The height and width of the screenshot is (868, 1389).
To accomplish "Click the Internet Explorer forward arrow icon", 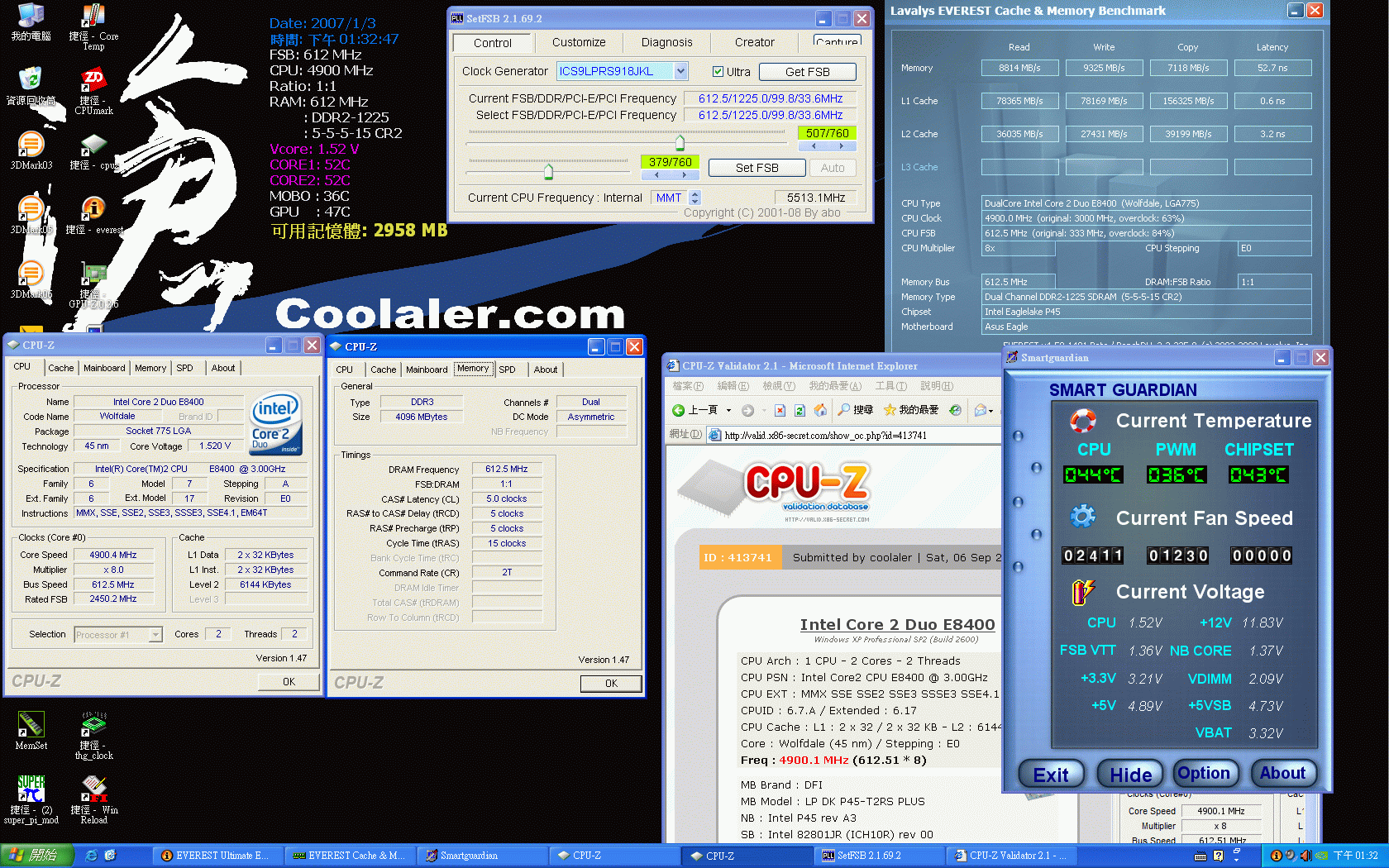I will point(747,410).
